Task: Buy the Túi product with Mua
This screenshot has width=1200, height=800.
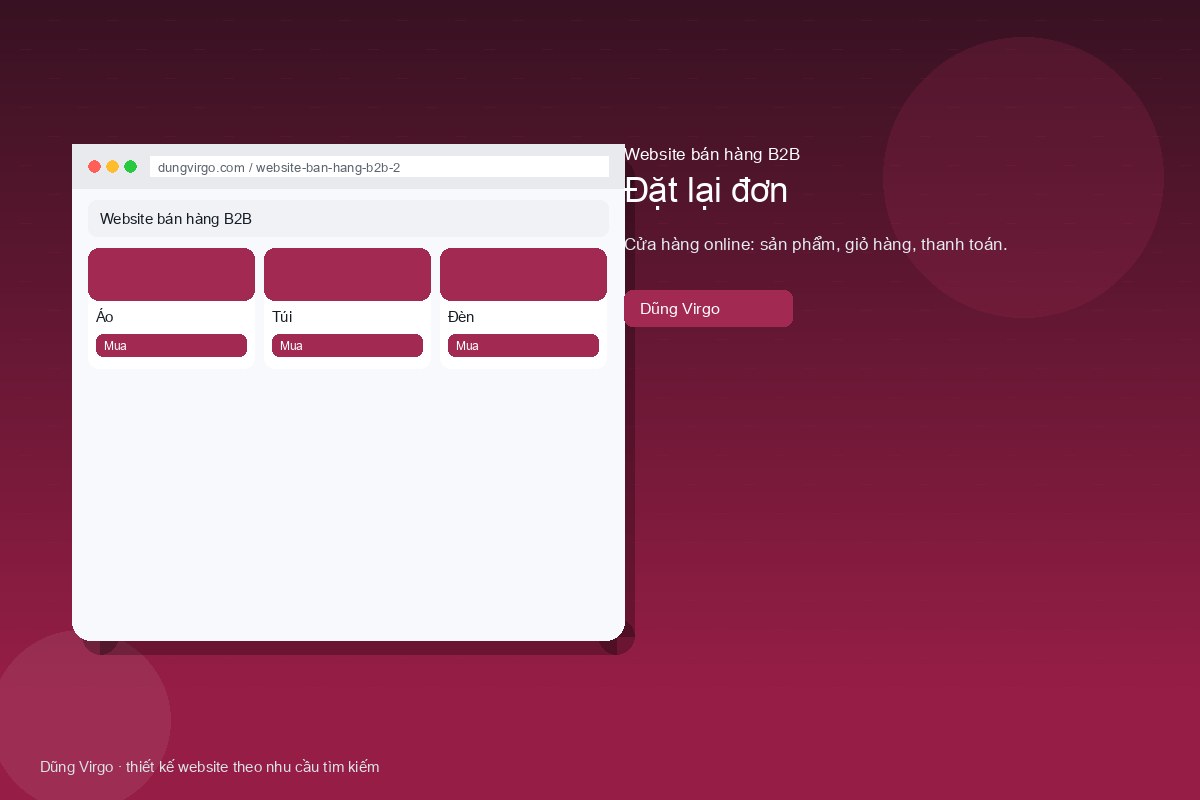Action: pyautogui.click(x=347, y=346)
